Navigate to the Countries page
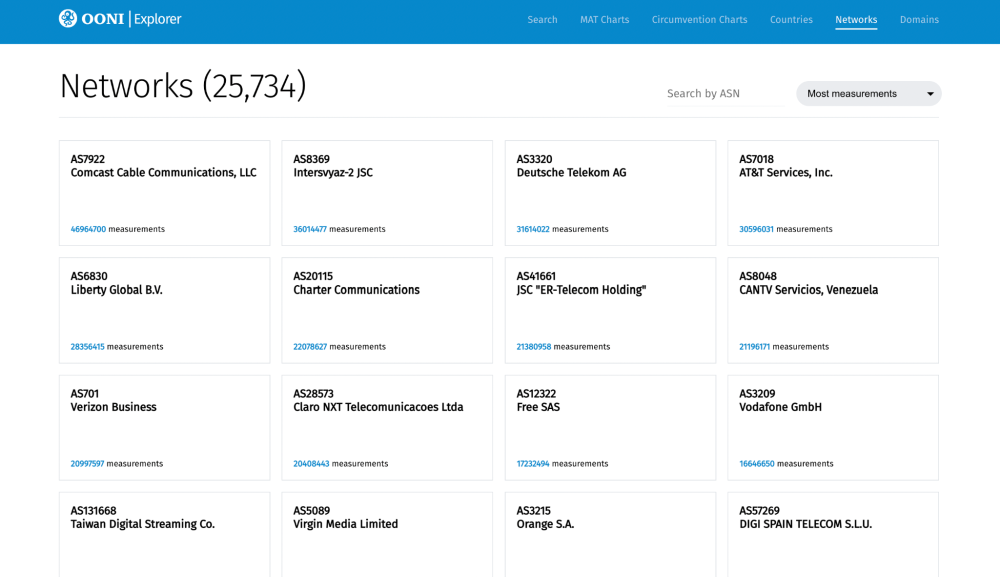The height and width of the screenshot is (577, 1000). (x=791, y=20)
